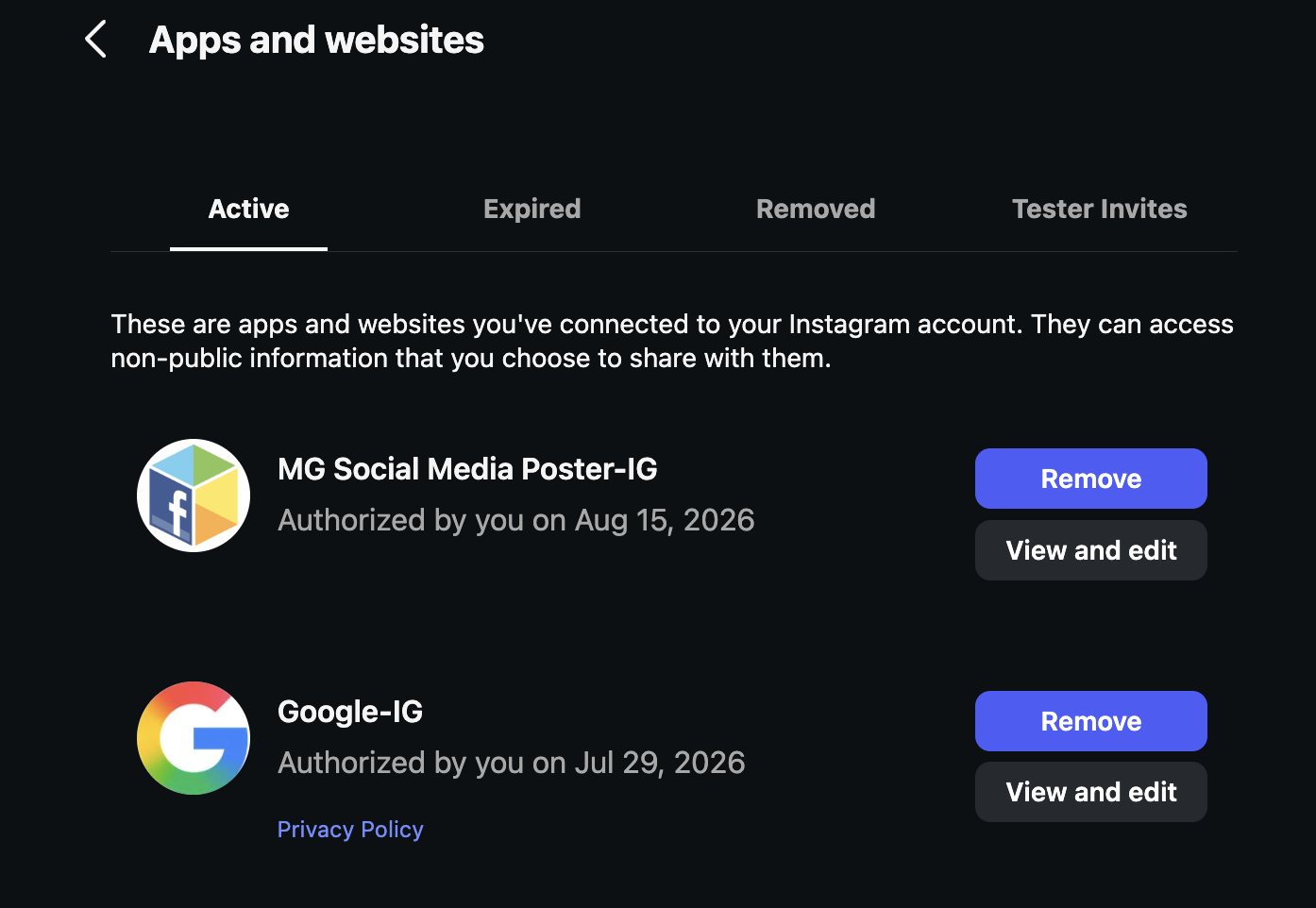
Task: Select the Removed tab
Action: 816,209
